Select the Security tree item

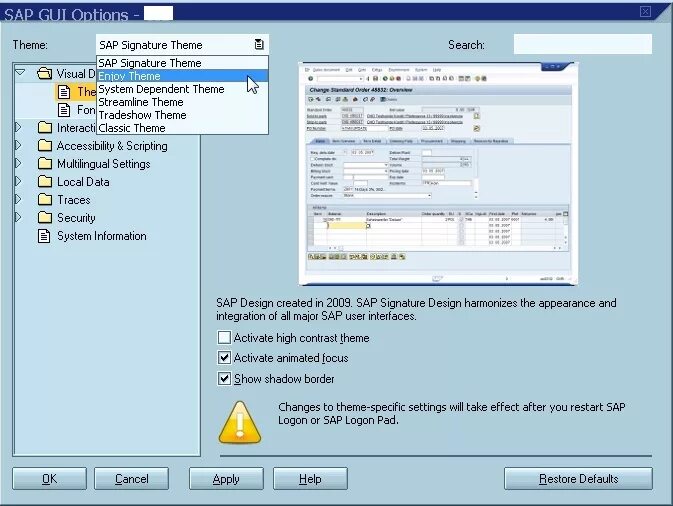(x=76, y=218)
